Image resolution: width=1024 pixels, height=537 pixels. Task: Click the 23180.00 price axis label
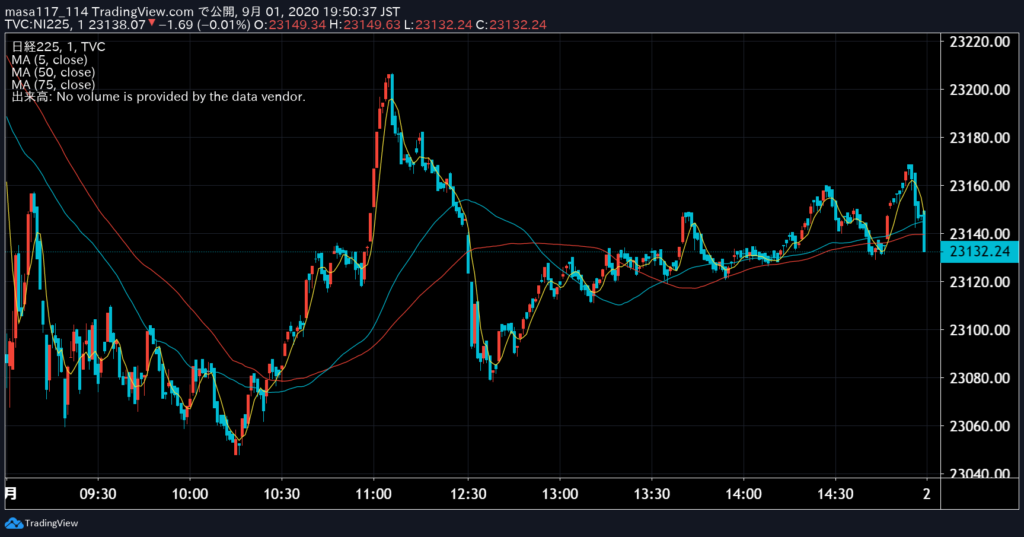point(980,138)
